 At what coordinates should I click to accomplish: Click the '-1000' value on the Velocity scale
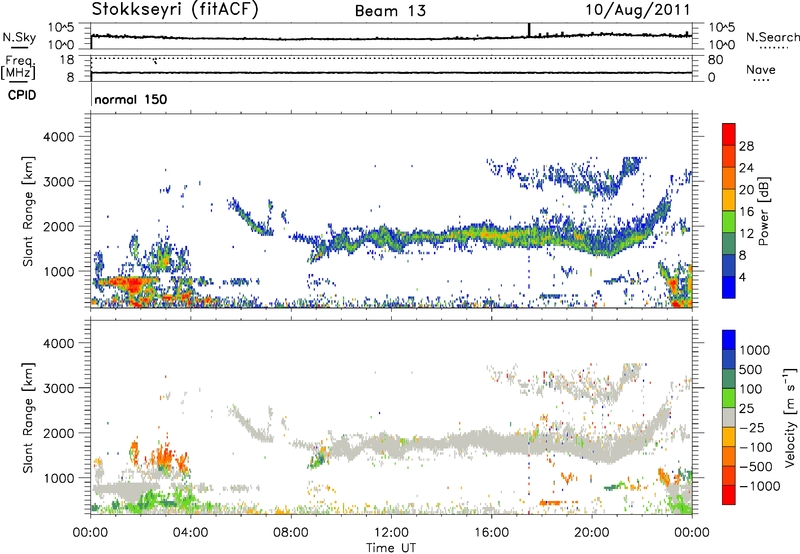(760, 486)
